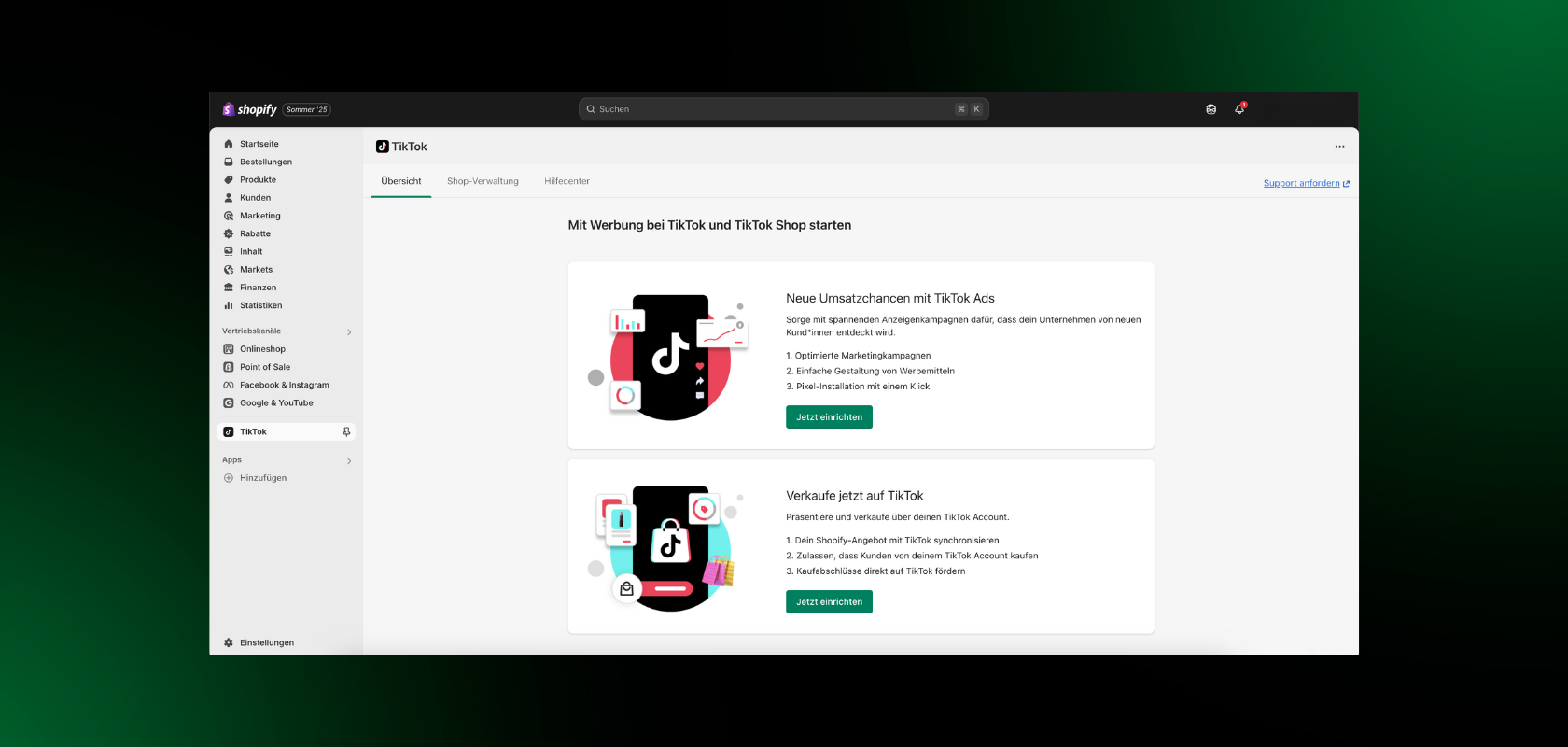Select the Produkte tag icon
Viewport: 1568px width, 747px height.
pyautogui.click(x=229, y=179)
